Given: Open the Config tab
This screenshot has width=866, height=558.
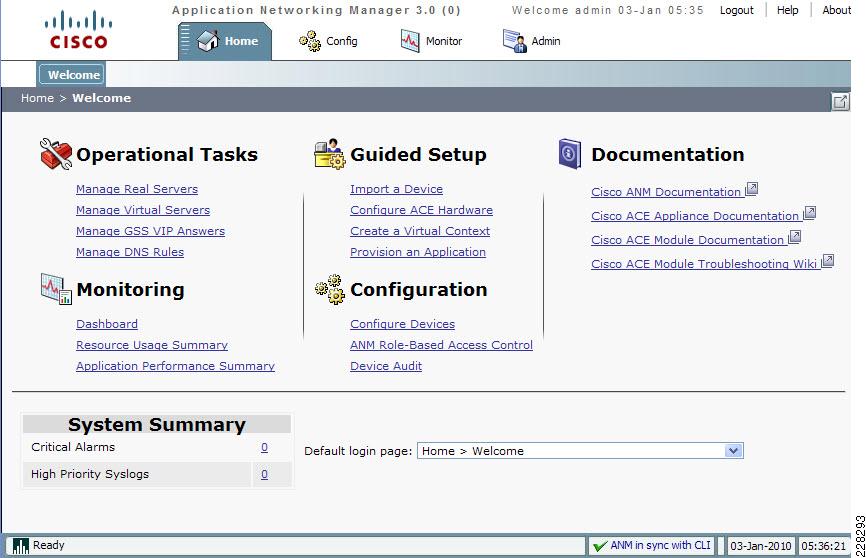Looking at the screenshot, I should pyautogui.click(x=328, y=41).
